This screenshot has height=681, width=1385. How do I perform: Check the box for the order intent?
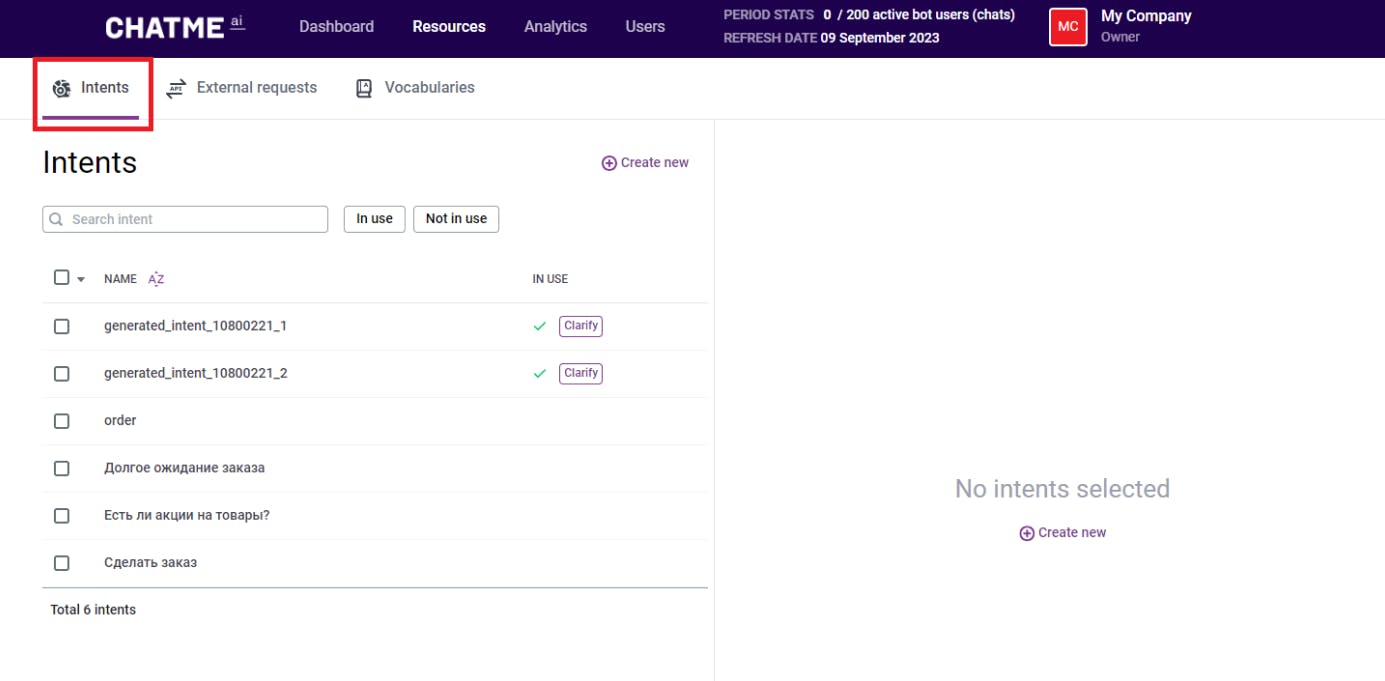pos(62,421)
